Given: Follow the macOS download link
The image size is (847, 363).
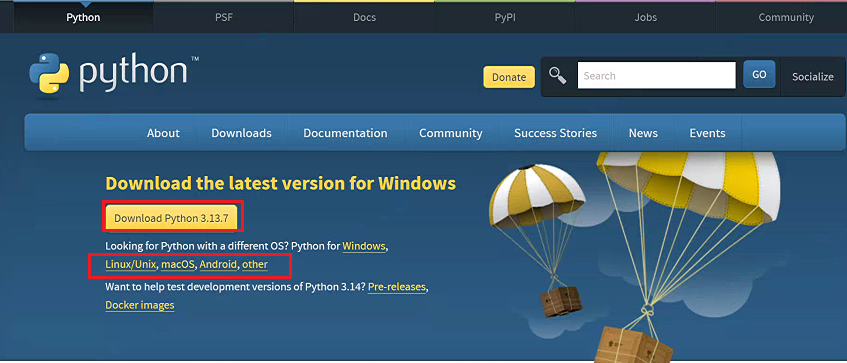Looking at the screenshot, I should pyautogui.click(x=178, y=265).
